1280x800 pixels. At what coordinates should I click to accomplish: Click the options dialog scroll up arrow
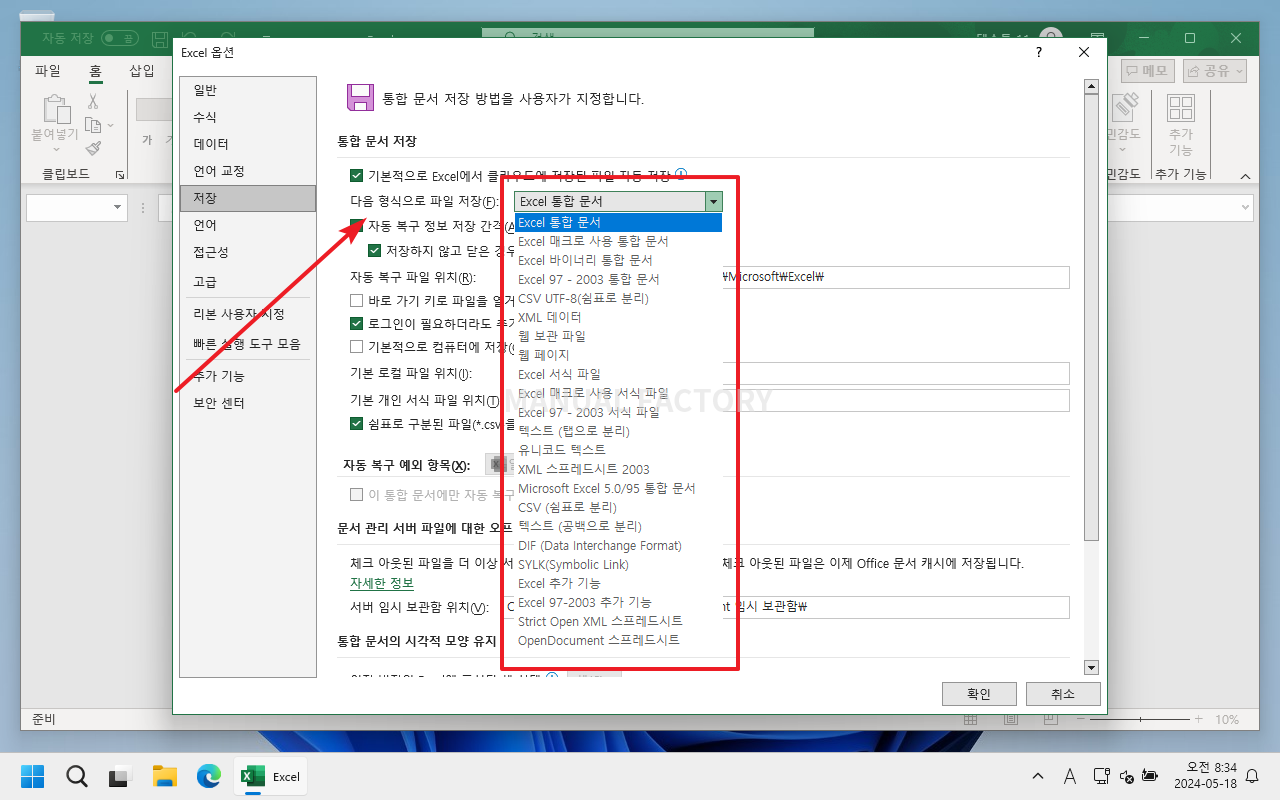click(1091, 87)
